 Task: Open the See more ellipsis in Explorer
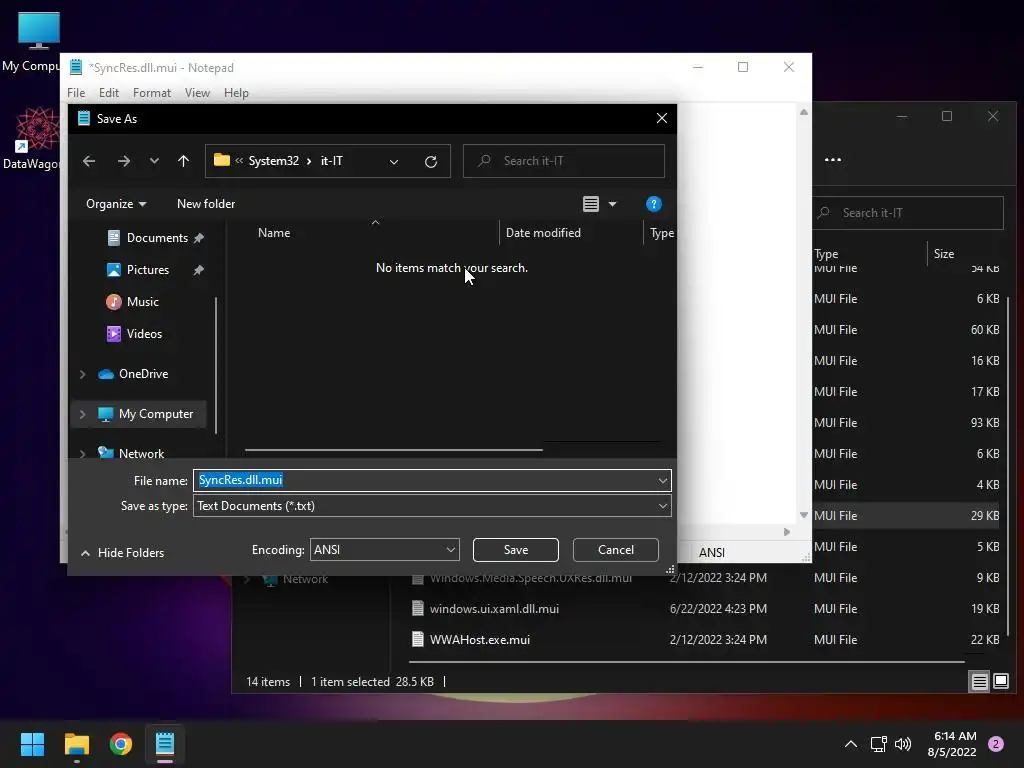pyautogui.click(x=833, y=159)
